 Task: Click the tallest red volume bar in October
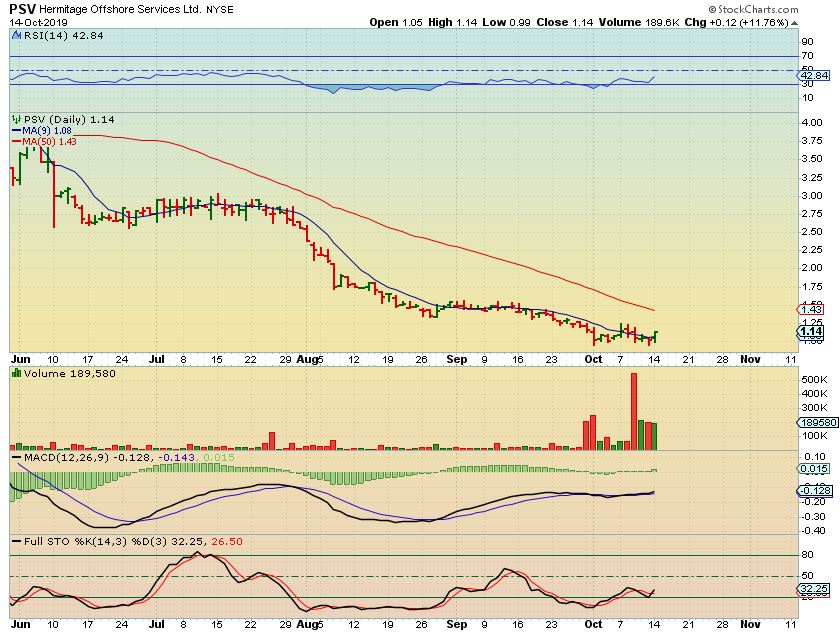tap(634, 411)
